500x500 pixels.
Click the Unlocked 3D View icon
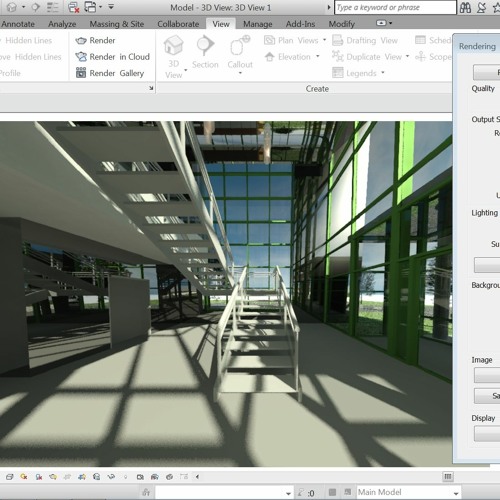[x=97, y=477]
